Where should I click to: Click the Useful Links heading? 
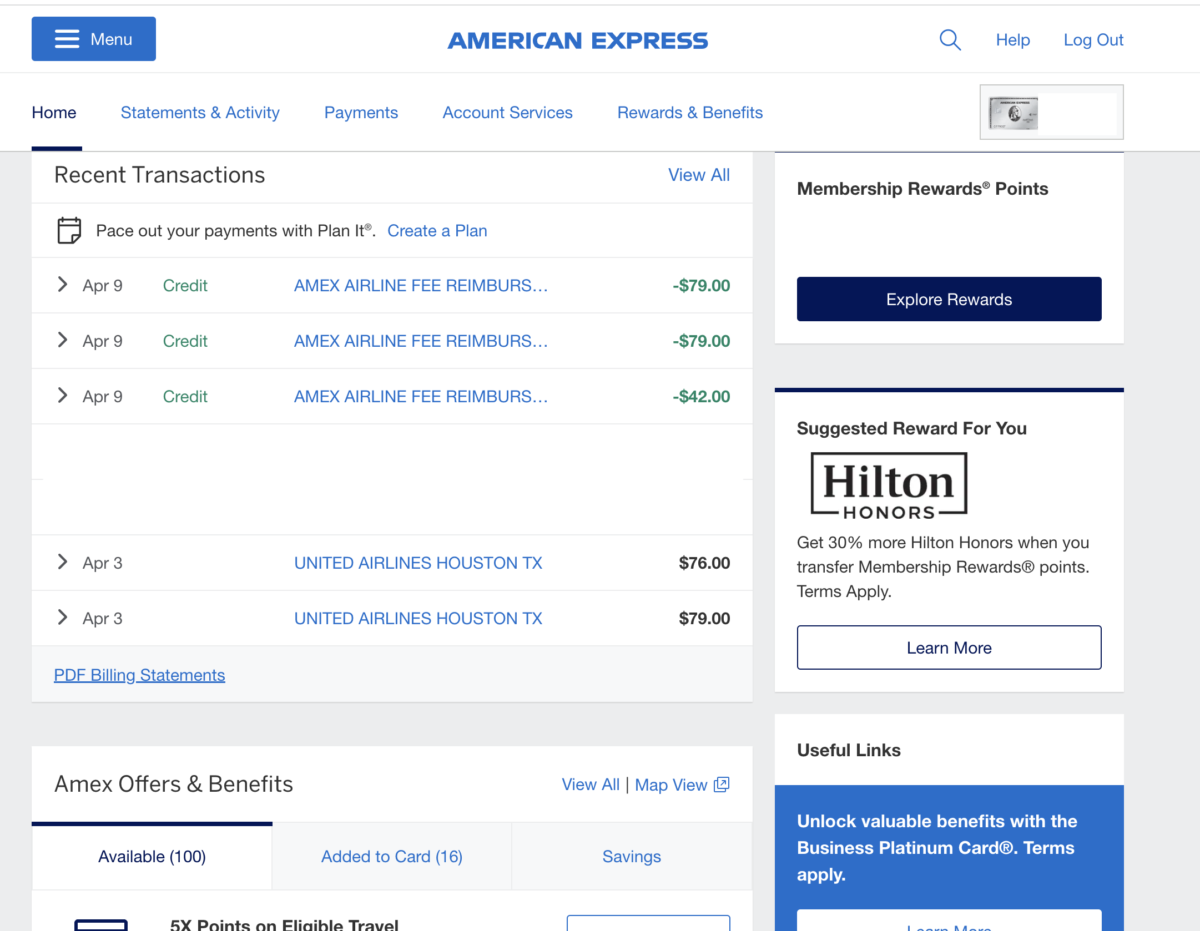coord(849,750)
